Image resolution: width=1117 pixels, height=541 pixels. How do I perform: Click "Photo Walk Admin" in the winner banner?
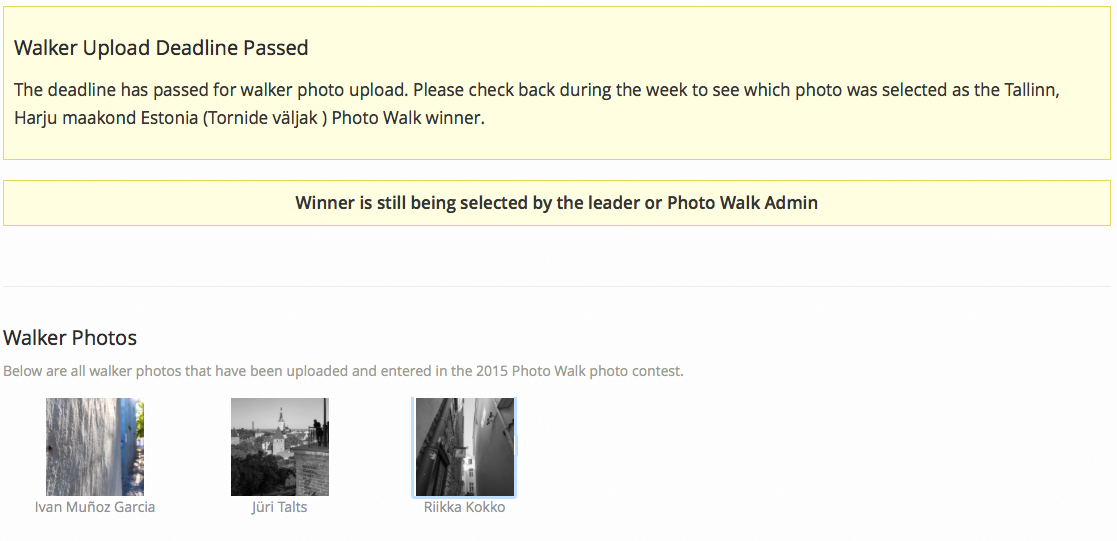point(742,203)
